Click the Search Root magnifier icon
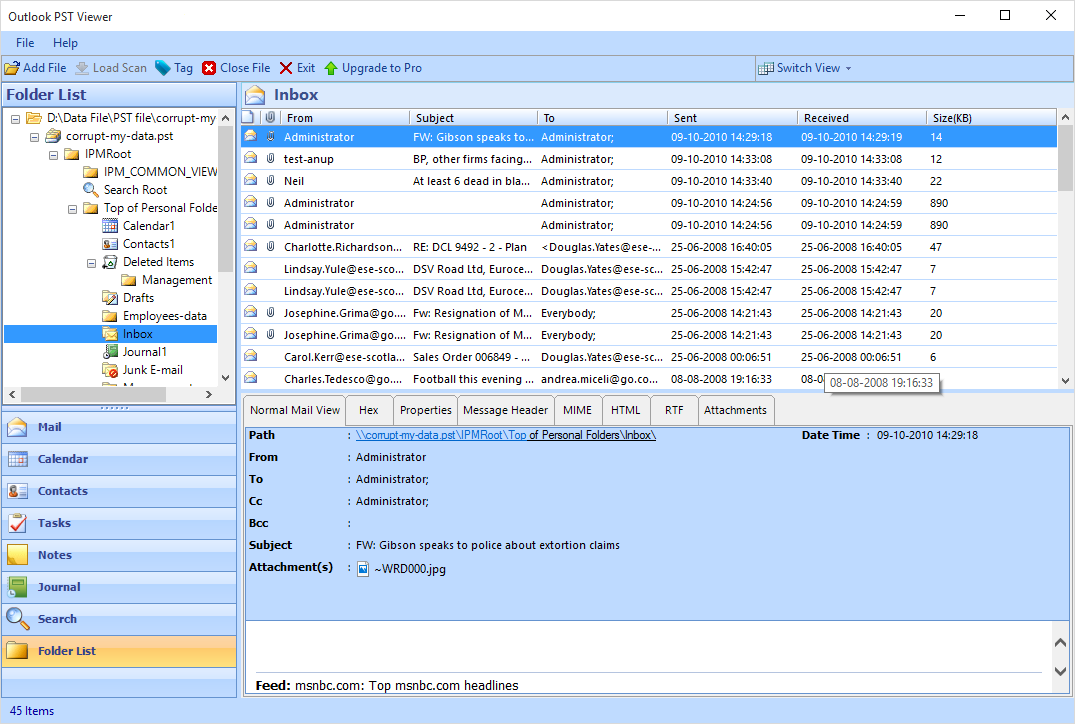The width and height of the screenshot is (1075, 724). [x=90, y=190]
